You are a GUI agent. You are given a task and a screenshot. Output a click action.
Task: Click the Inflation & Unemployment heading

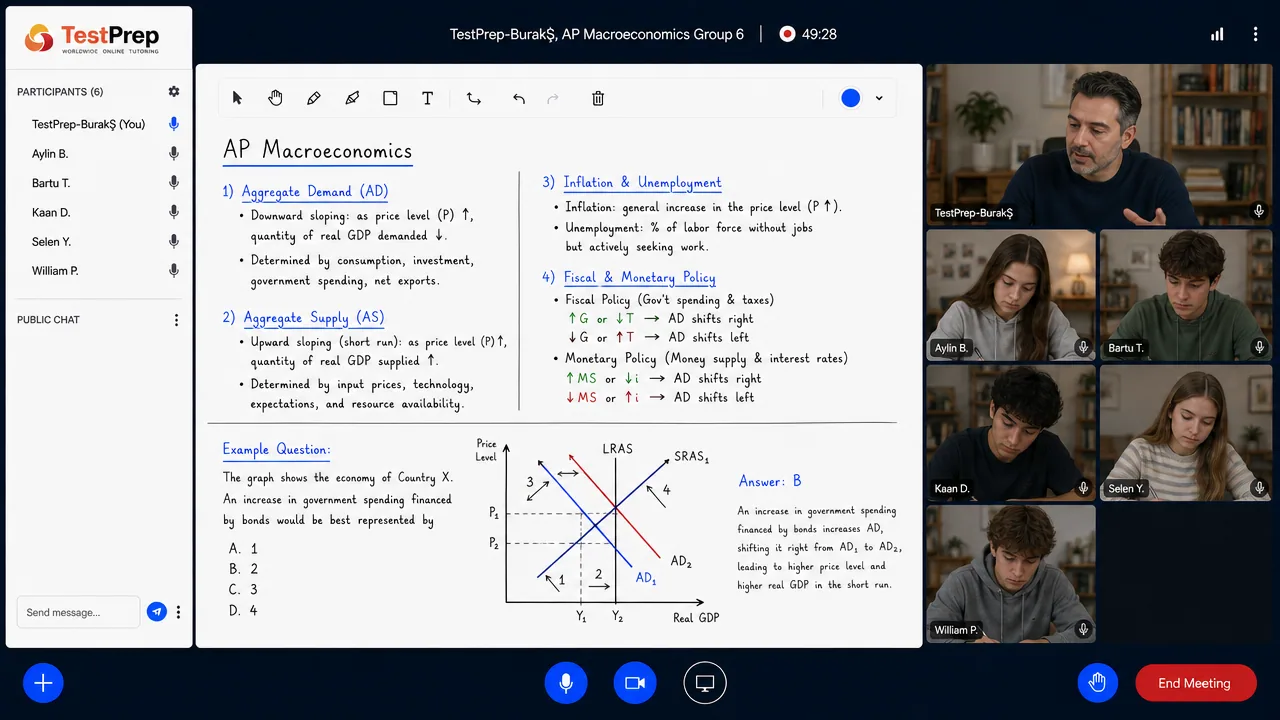[642, 183]
